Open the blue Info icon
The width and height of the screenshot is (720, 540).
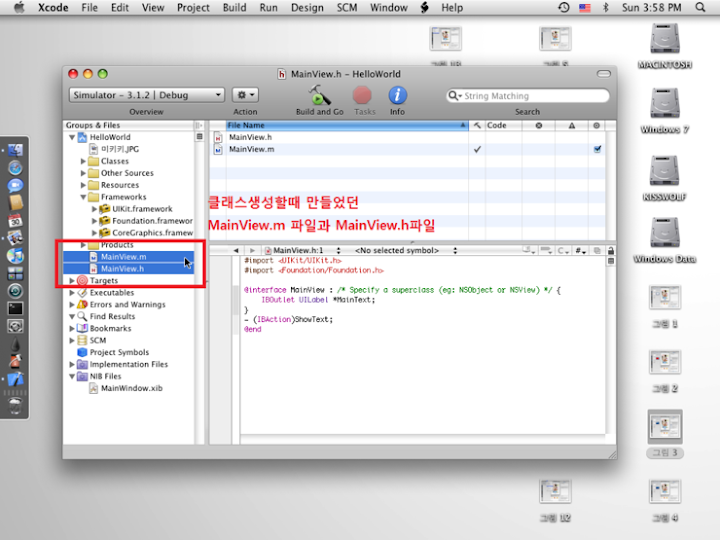[397, 96]
